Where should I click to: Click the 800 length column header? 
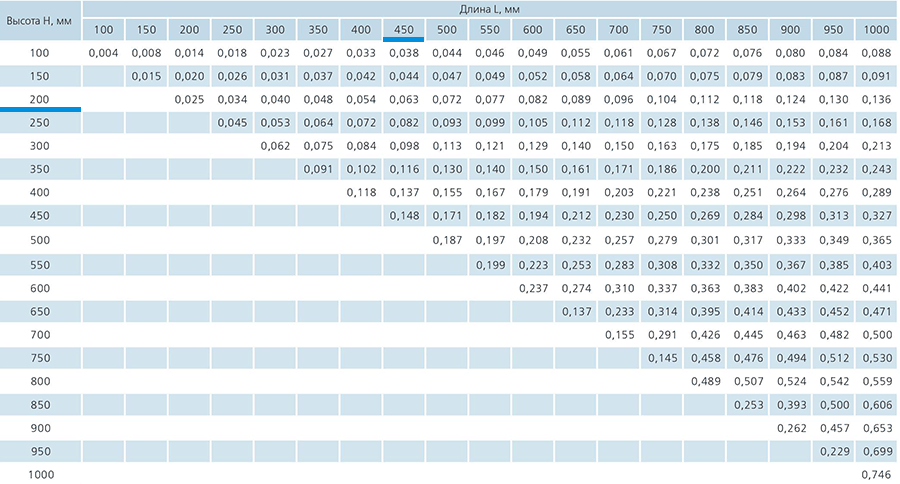pyautogui.click(x=704, y=30)
